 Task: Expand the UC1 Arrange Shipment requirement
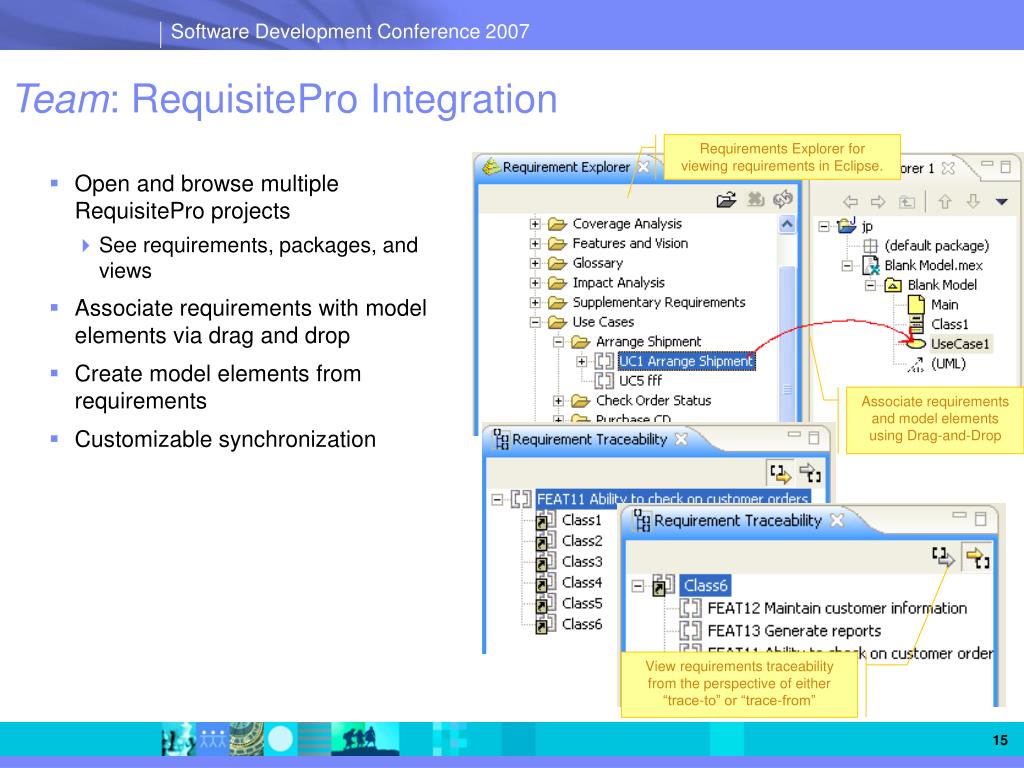(x=581, y=361)
